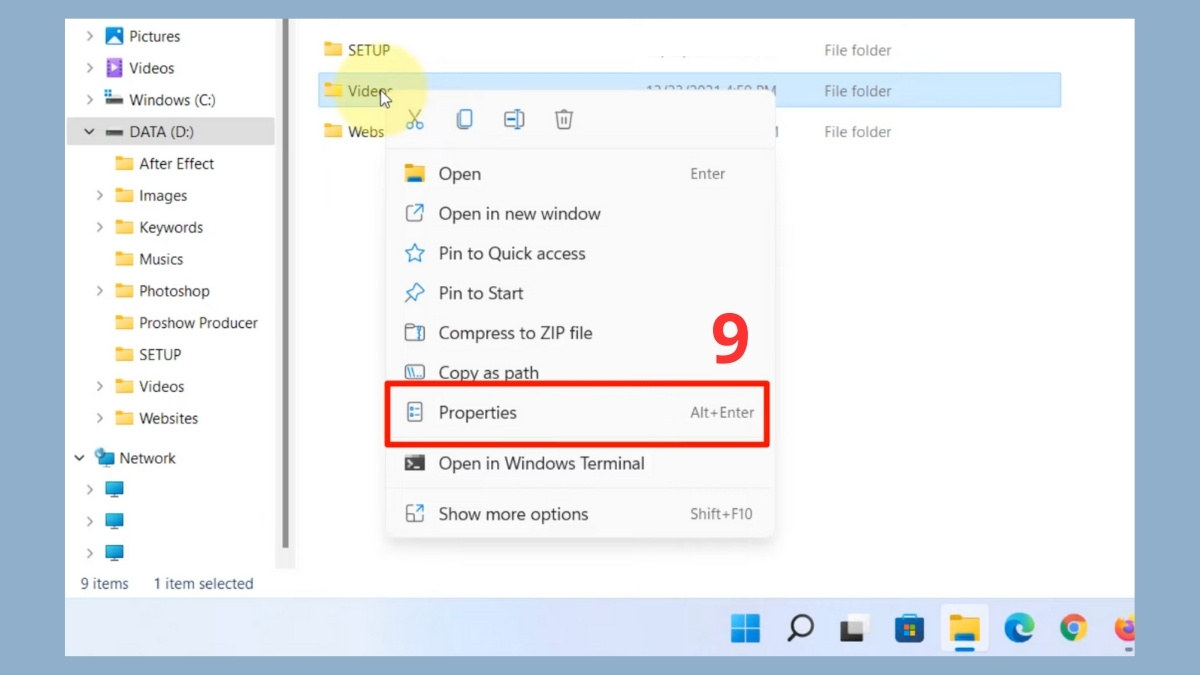1200x675 pixels.
Task: Click File Explorer icon on taskbar
Action: 964,628
